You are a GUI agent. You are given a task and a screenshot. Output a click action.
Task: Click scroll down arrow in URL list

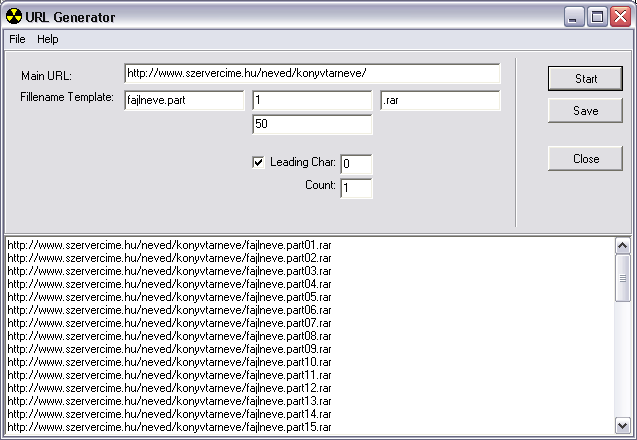pos(623,426)
